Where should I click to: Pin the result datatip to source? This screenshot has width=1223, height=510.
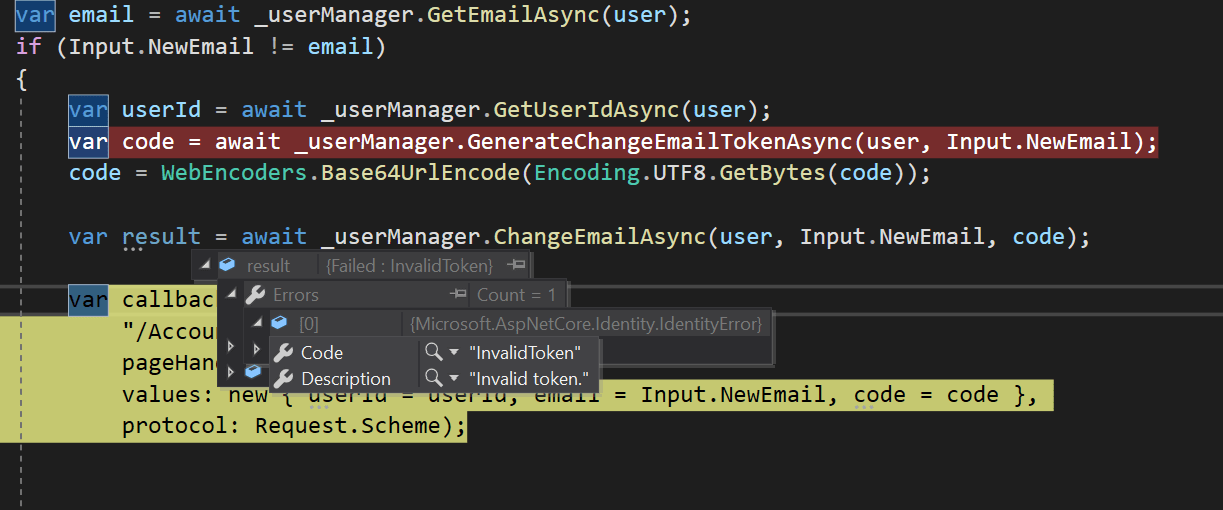point(516,265)
